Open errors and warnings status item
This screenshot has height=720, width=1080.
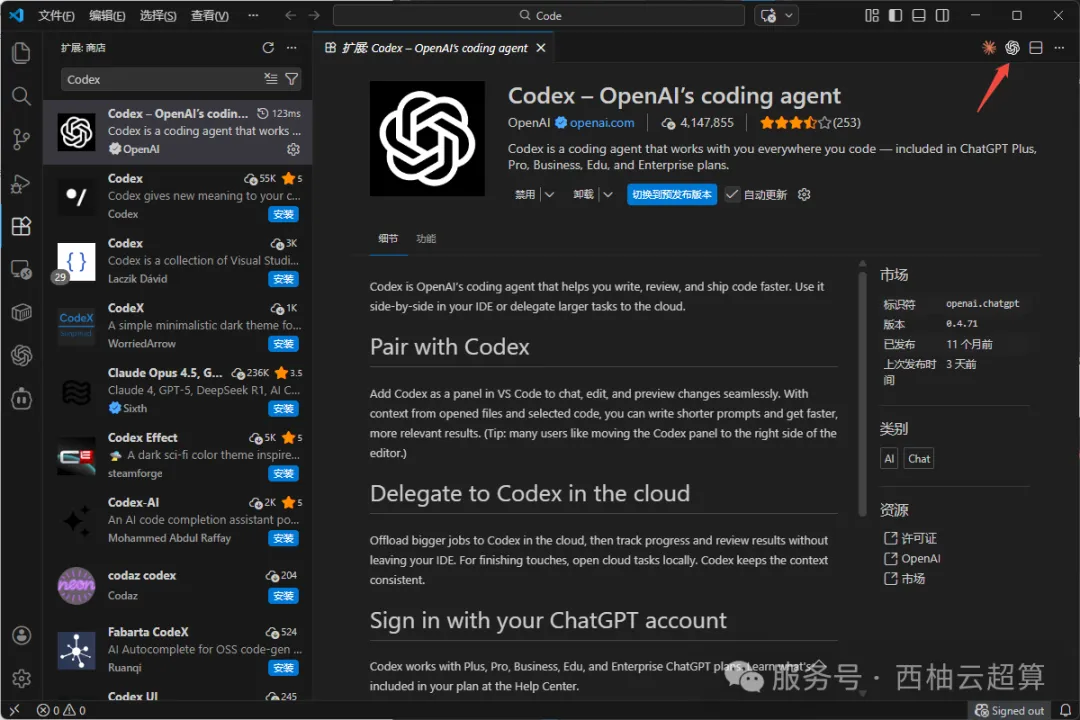(61, 710)
